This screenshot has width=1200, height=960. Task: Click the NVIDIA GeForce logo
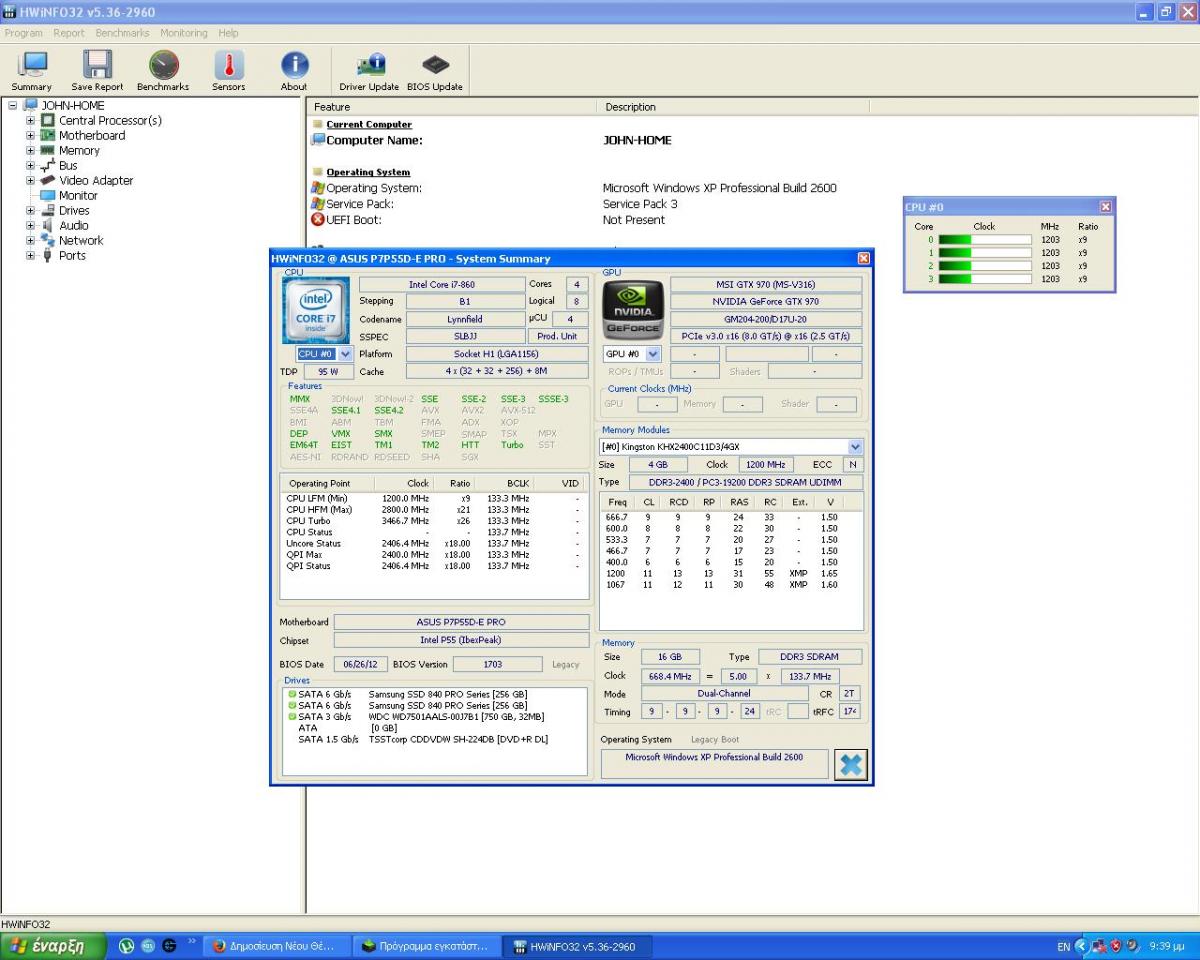pos(634,311)
